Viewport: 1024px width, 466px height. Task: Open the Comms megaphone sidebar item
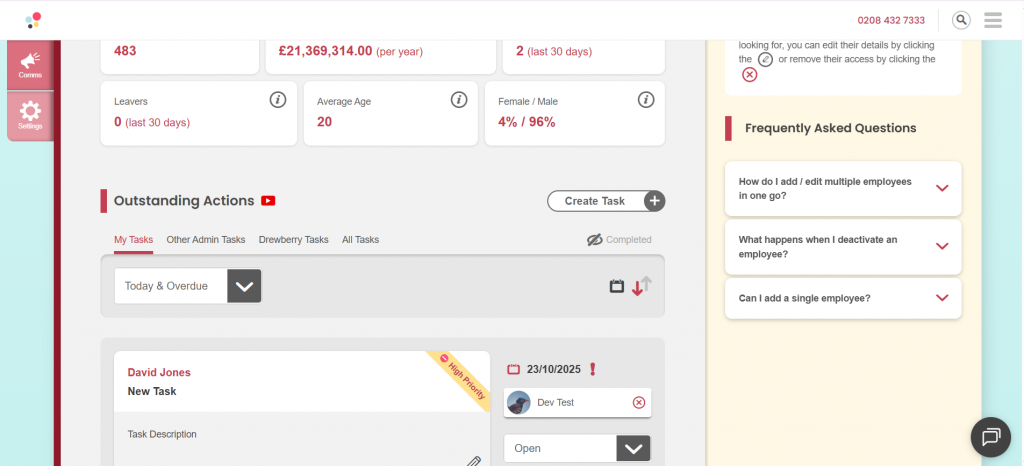point(30,65)
